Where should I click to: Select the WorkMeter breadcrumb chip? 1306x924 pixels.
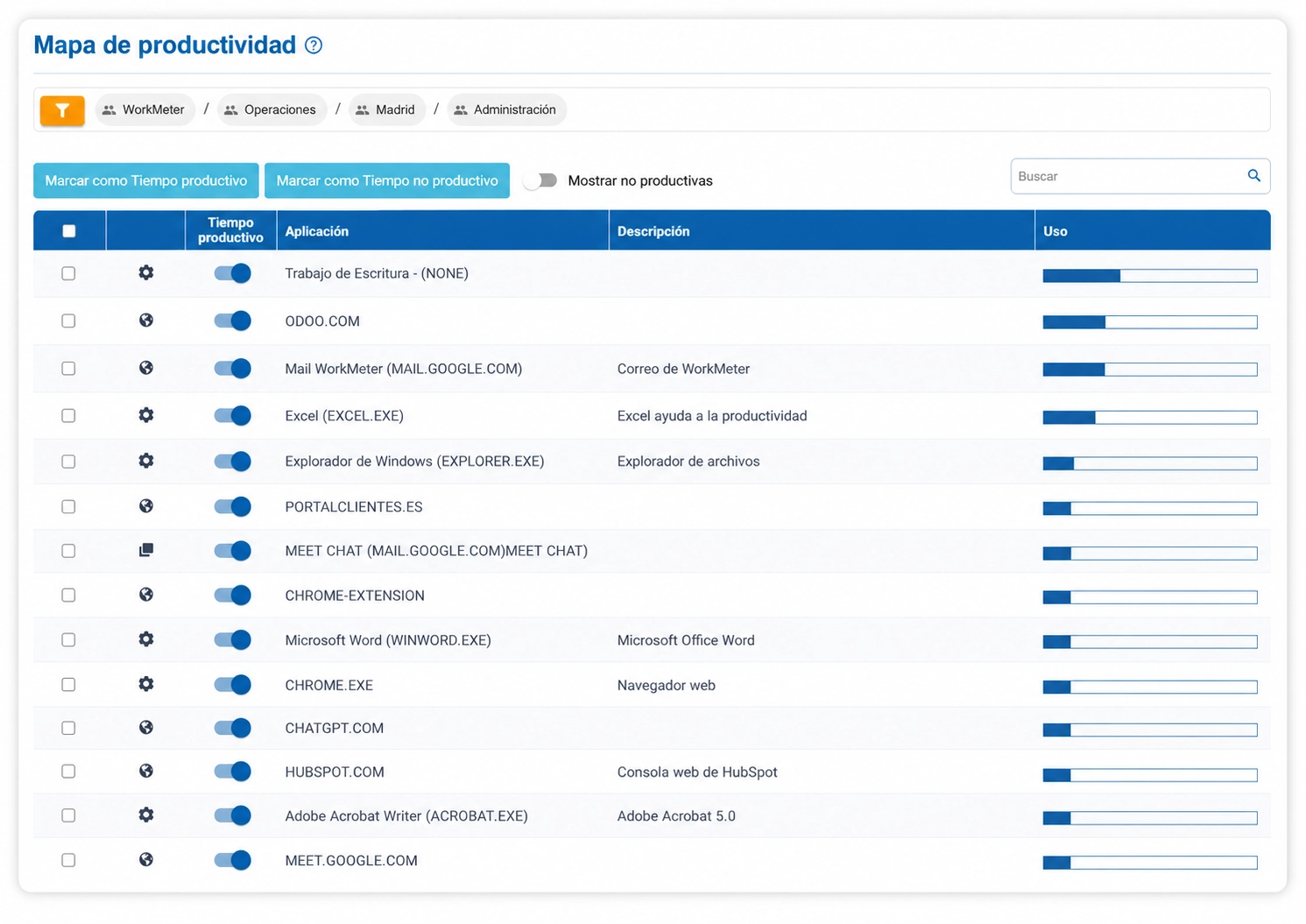[x=145, y=109]
